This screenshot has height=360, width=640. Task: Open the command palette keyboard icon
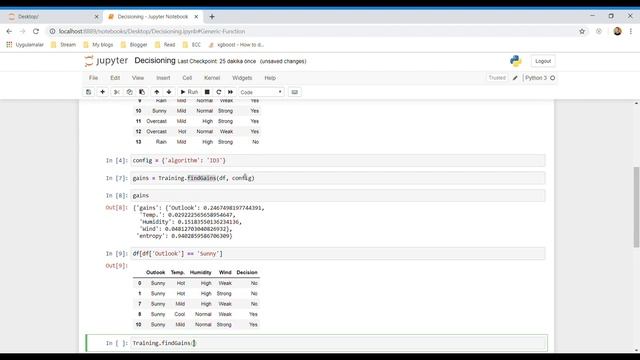[295, 92]
